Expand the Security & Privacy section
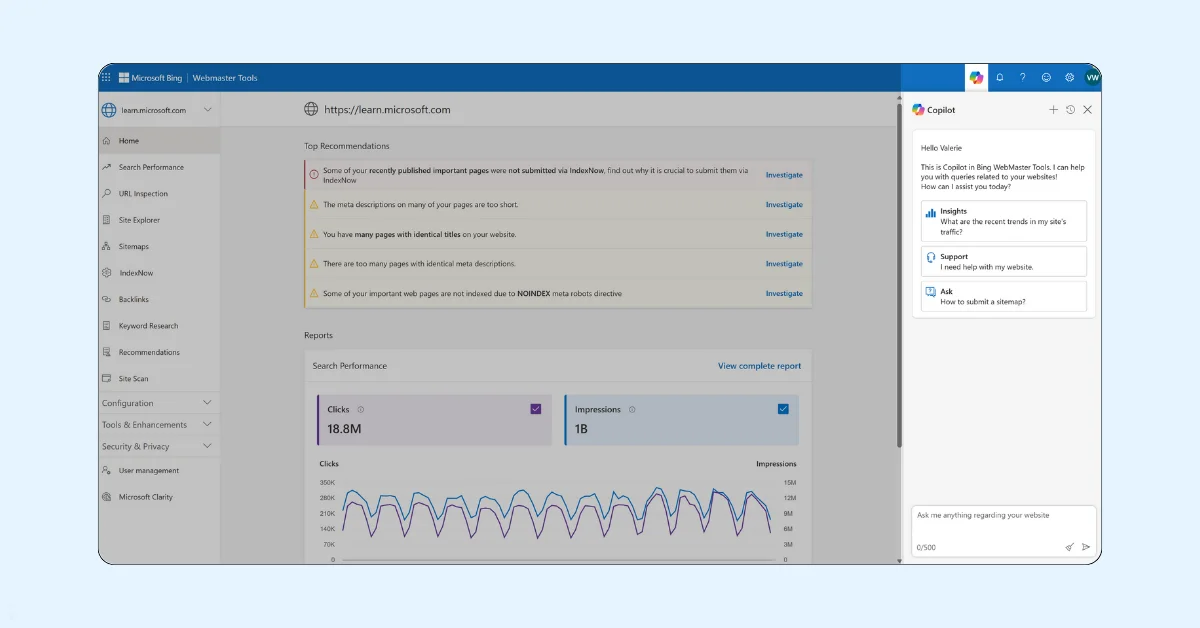1200x628 pixels. (160, 446)
